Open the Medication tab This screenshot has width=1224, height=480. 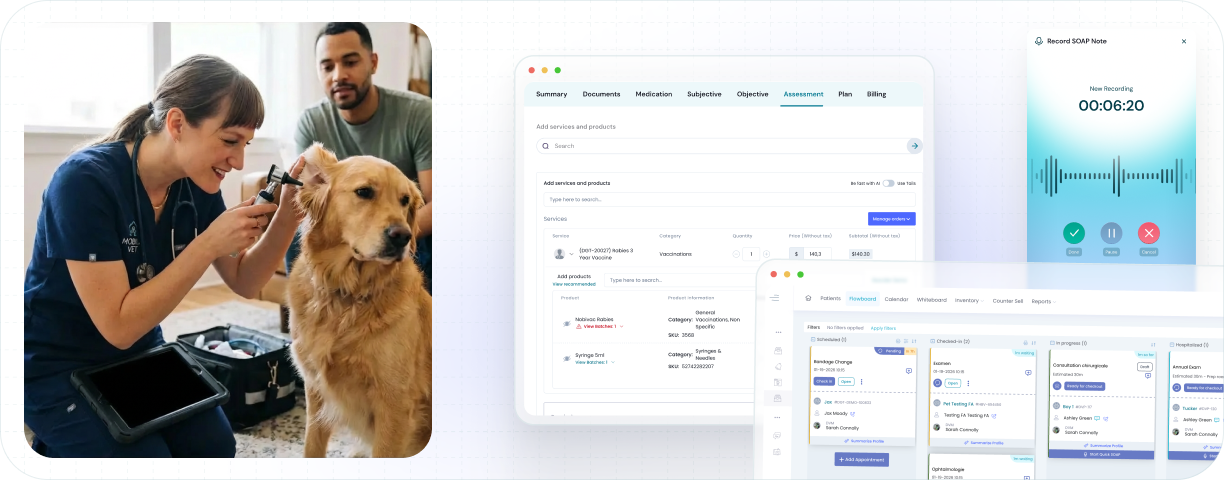(654, 94)
